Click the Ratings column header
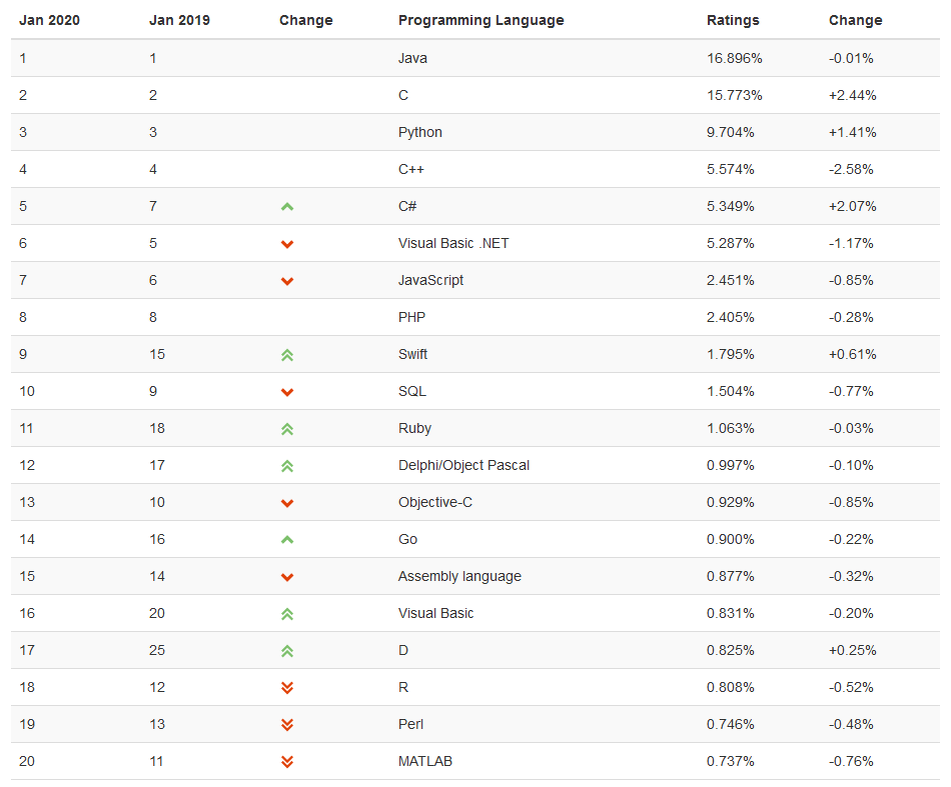Screen dimensions: 951x787 click(x=733, y=20)
